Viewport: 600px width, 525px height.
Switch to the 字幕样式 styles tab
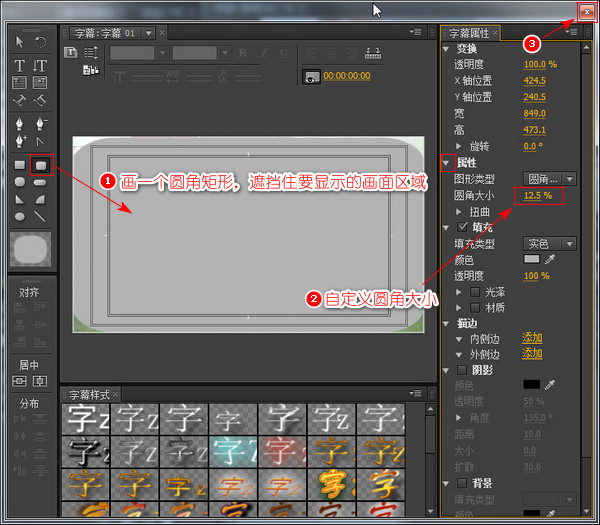pos(90,395)
